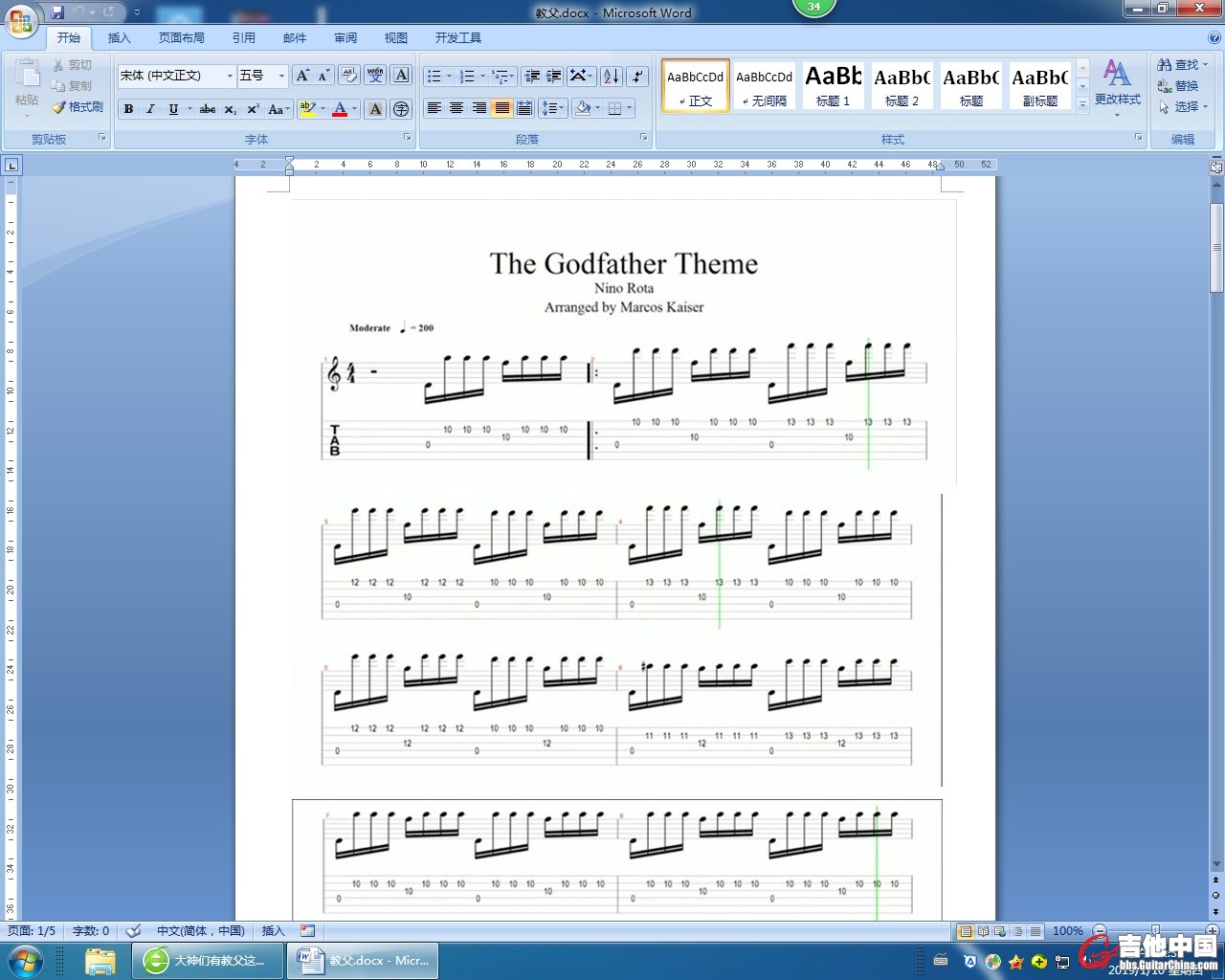Switch to Draft view
This screenshot has width=1225, height=980.
tap(1035, 931)
